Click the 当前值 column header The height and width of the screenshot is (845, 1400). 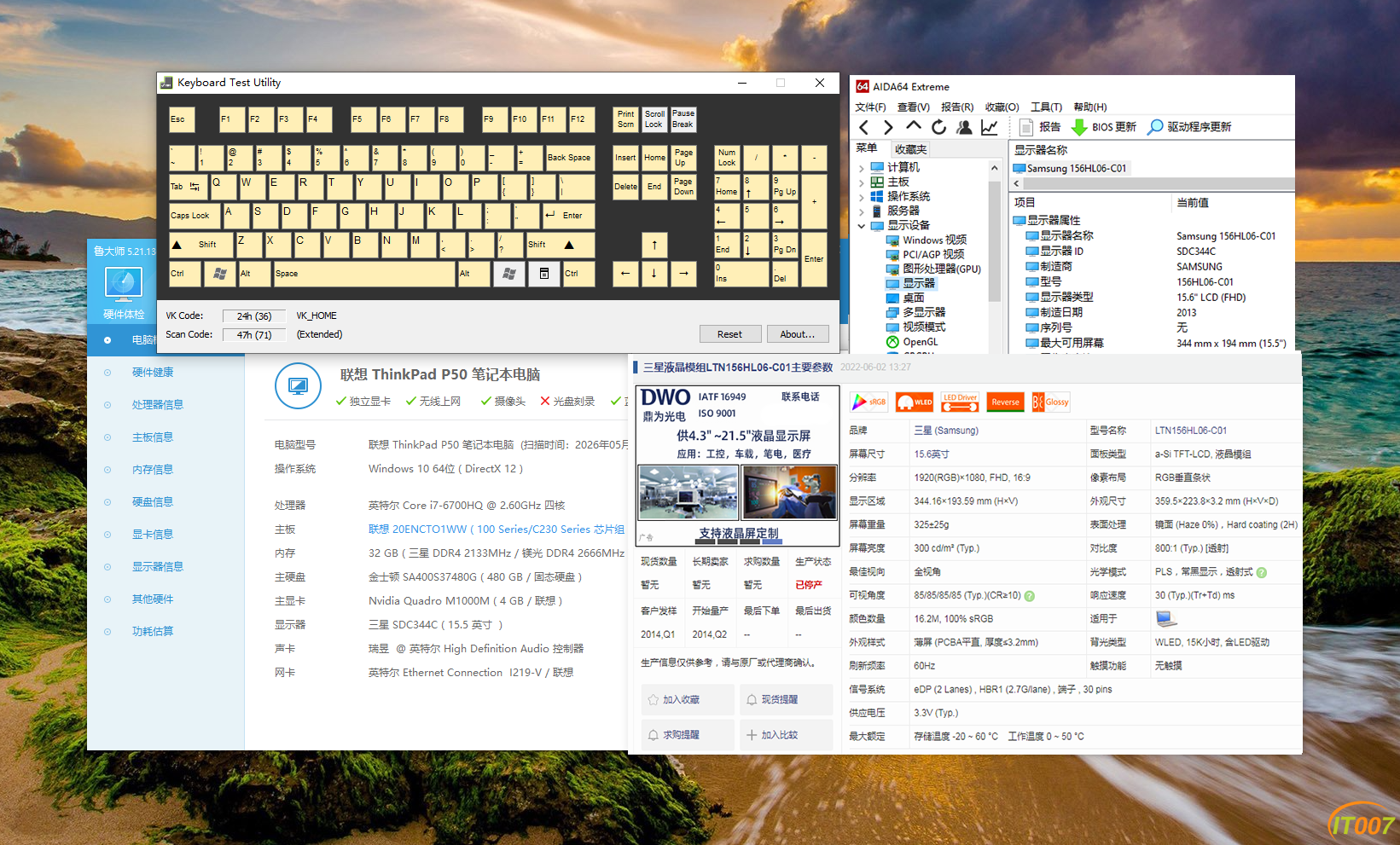point(1193,203)
